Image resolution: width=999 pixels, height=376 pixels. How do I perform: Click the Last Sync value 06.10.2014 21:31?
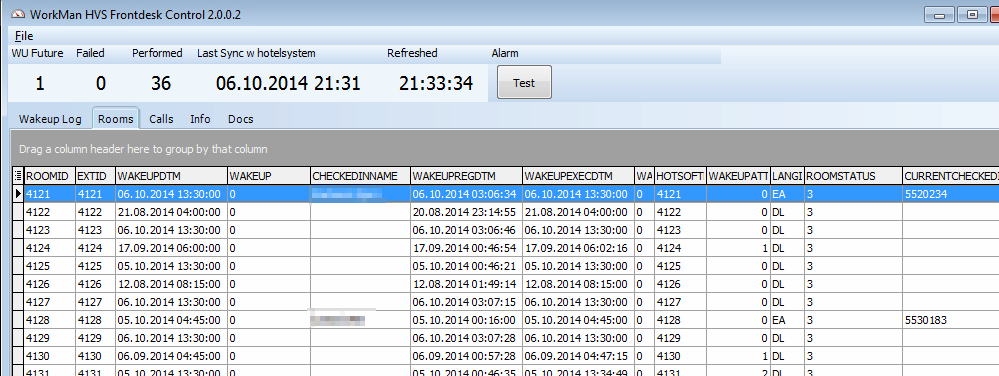coord(288,83)
